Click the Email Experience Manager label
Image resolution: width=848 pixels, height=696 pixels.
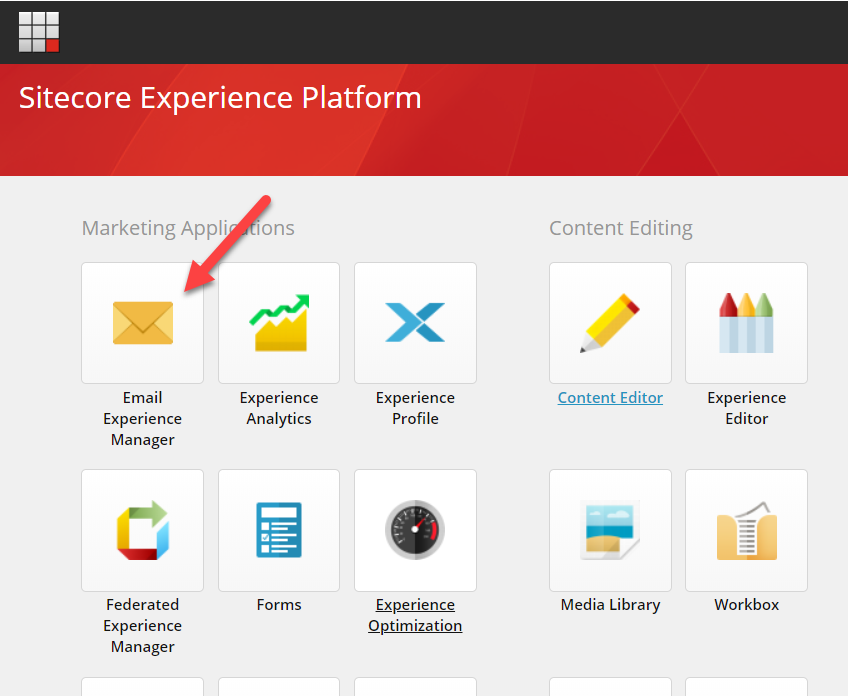pos(143,419)
